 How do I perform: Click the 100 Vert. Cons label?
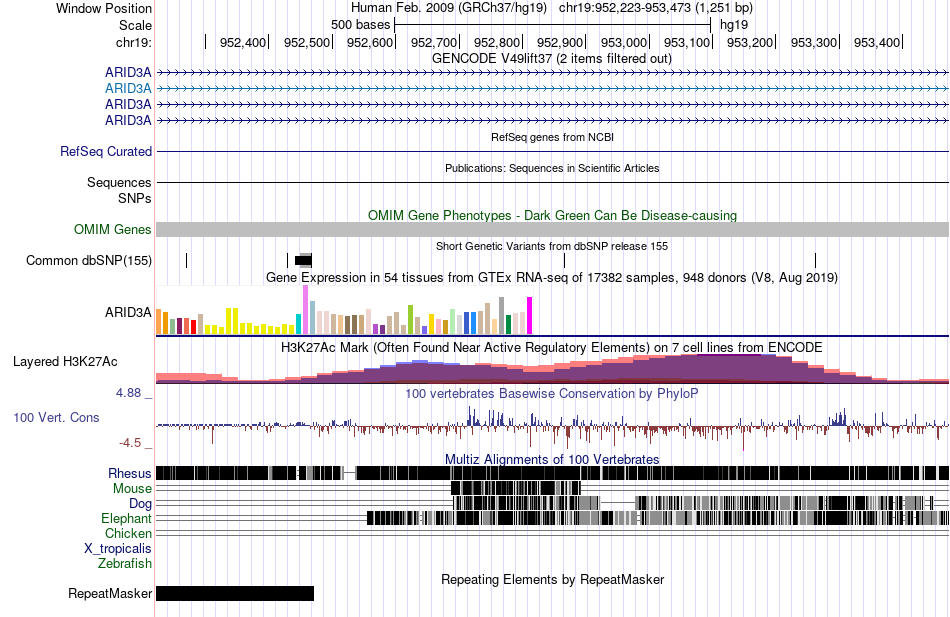[x=56, y=418]
